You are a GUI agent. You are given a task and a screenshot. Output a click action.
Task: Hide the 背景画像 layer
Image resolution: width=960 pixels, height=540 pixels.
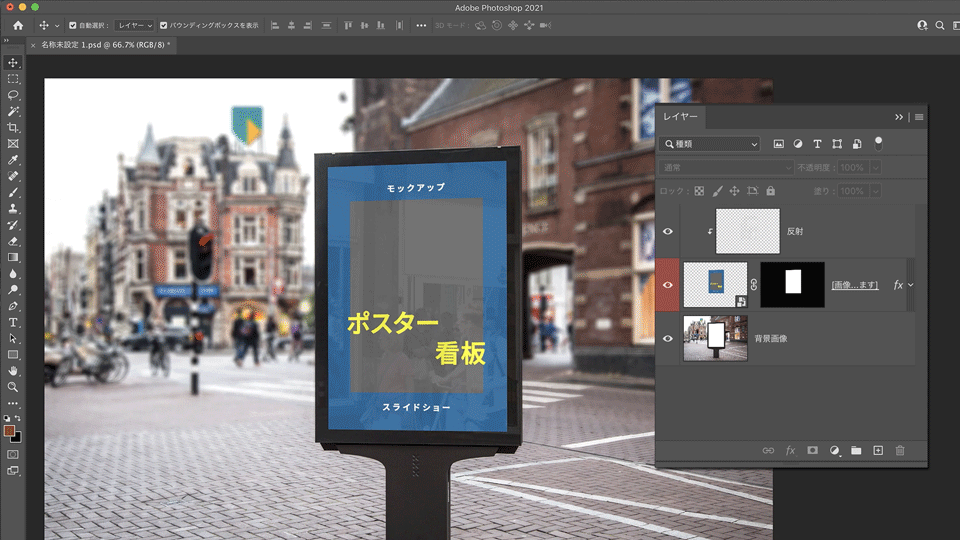pos(668,339)
